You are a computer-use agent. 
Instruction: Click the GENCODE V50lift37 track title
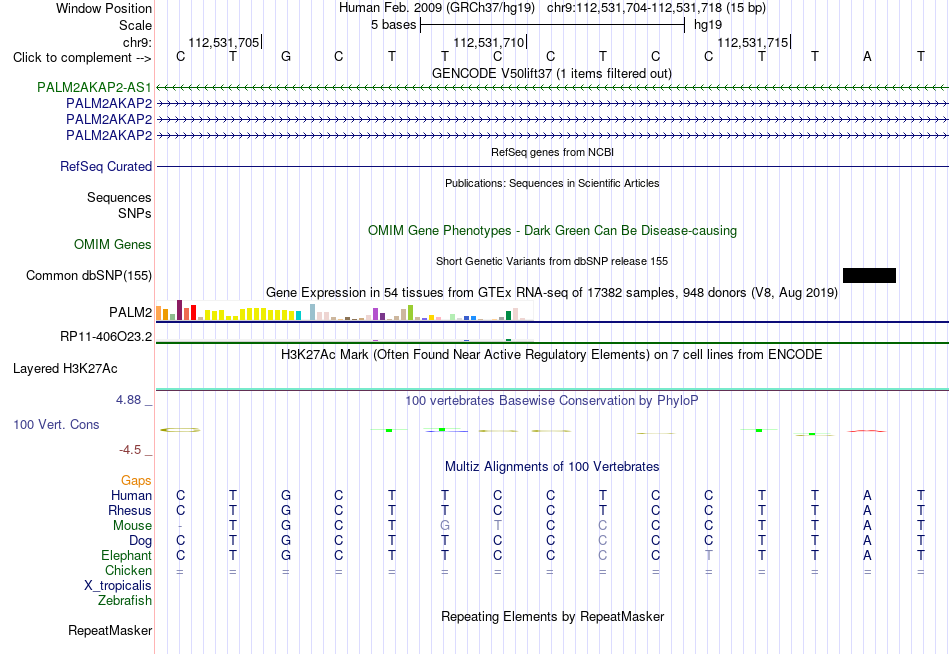[x=551, y=73]
